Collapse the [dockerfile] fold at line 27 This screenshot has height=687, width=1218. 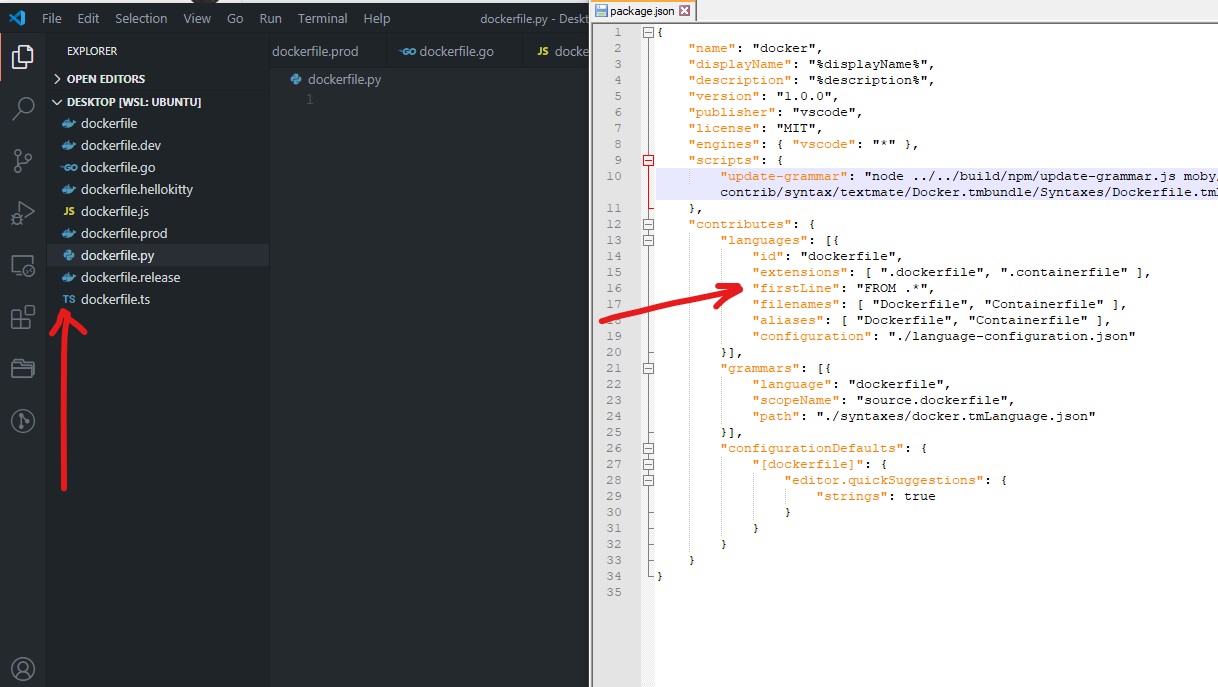(648, 464)
